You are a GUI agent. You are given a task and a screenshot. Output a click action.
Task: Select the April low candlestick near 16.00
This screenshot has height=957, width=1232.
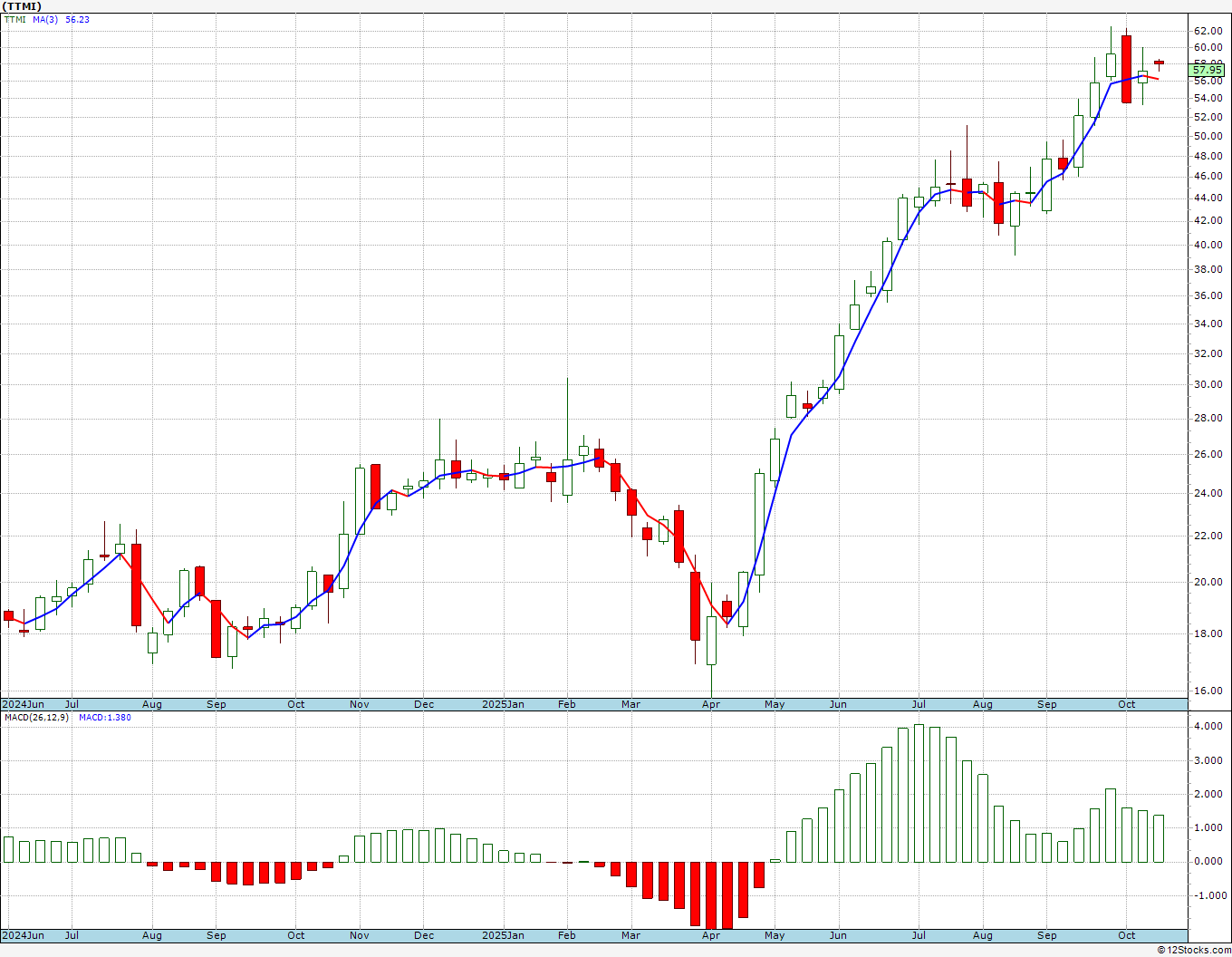711,640
